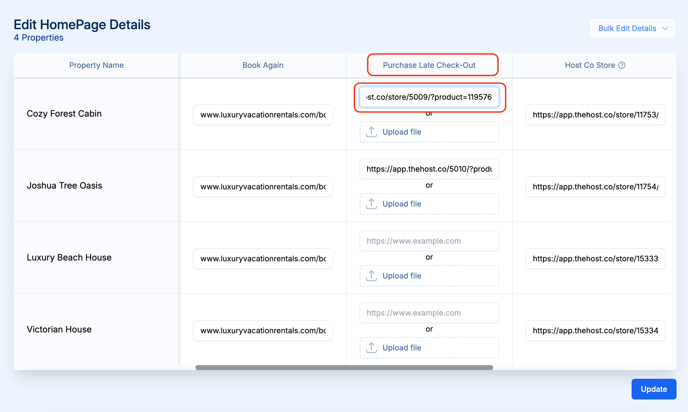Viewport: 688px width, 412px height.
Task: Click Upload file text for Luxury Beach House
Action: [x=401, y=276]
